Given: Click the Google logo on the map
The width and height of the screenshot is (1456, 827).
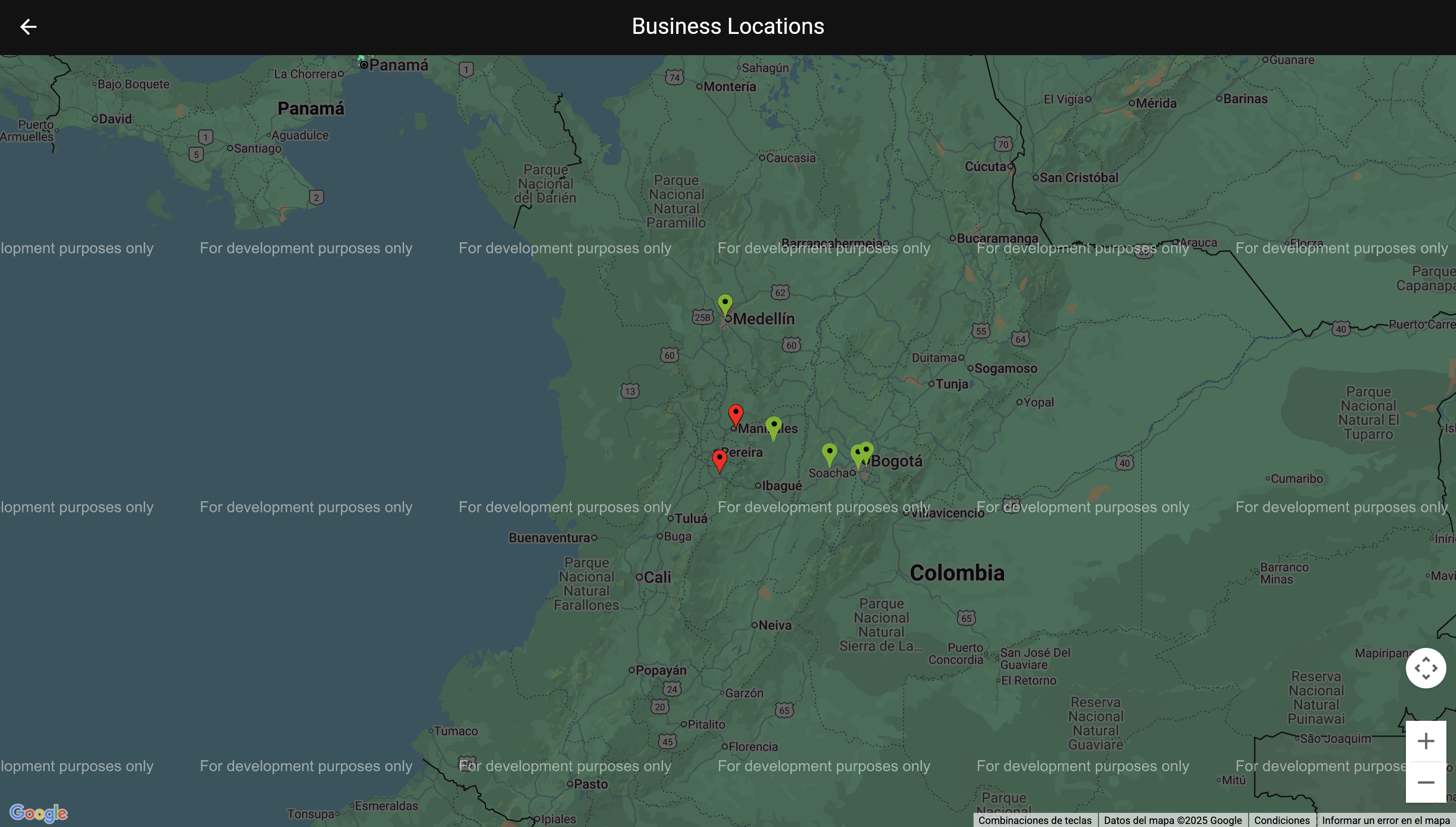Looking at the screenshot, I should [x=38, y=813].
